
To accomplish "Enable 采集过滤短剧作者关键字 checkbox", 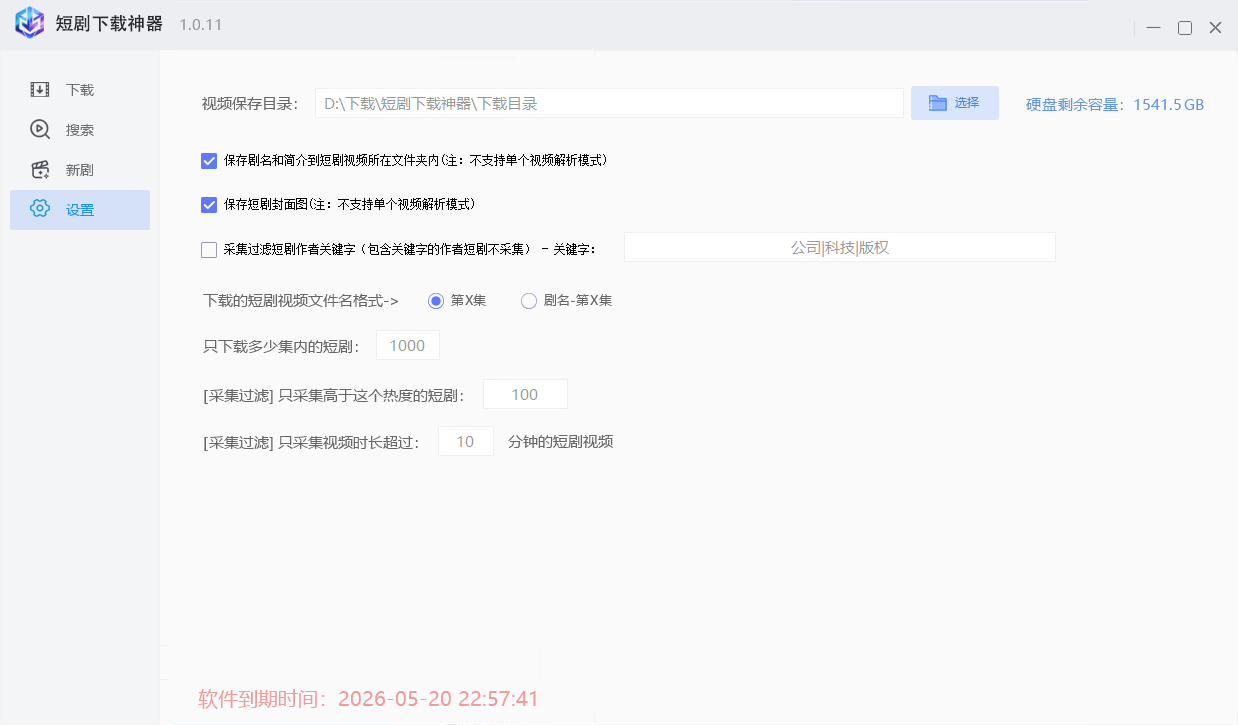I will coord(209,250).
